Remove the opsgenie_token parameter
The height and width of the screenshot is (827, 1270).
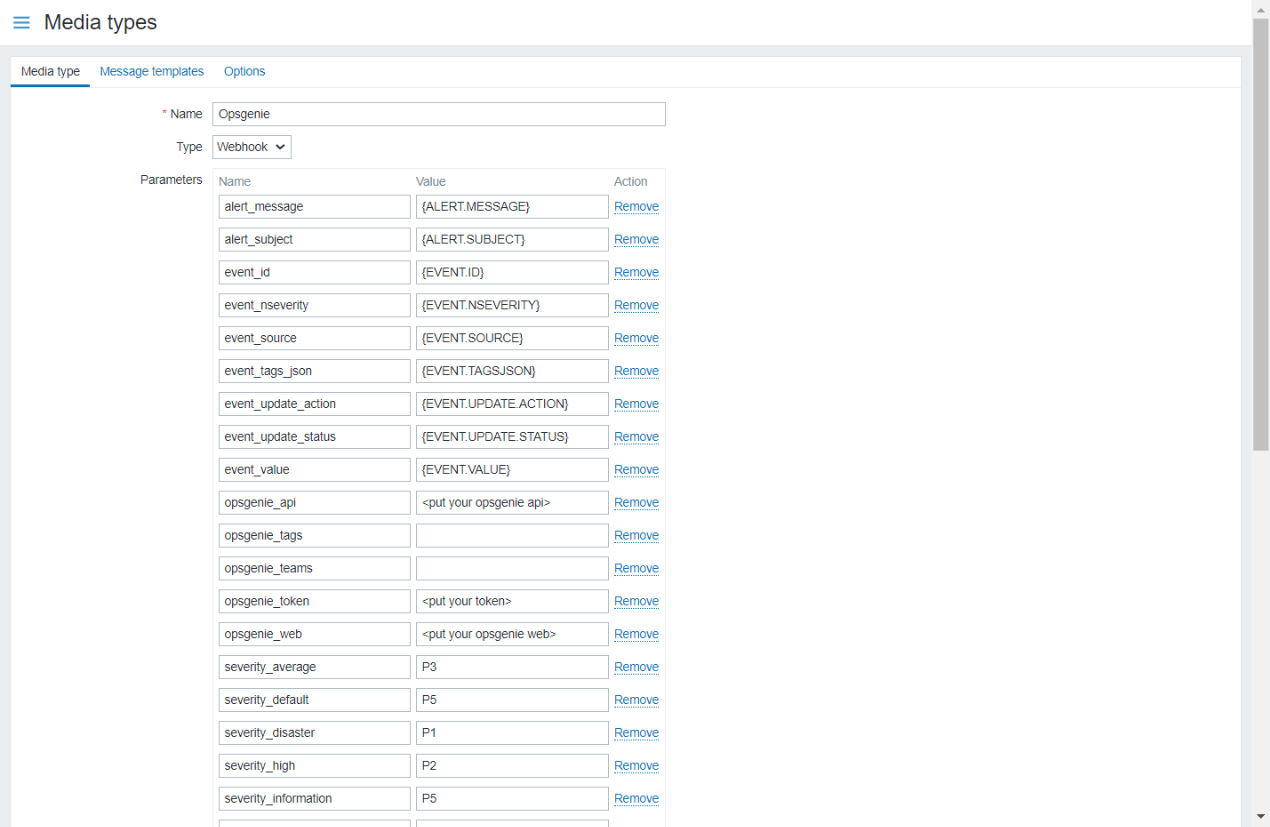636,602
